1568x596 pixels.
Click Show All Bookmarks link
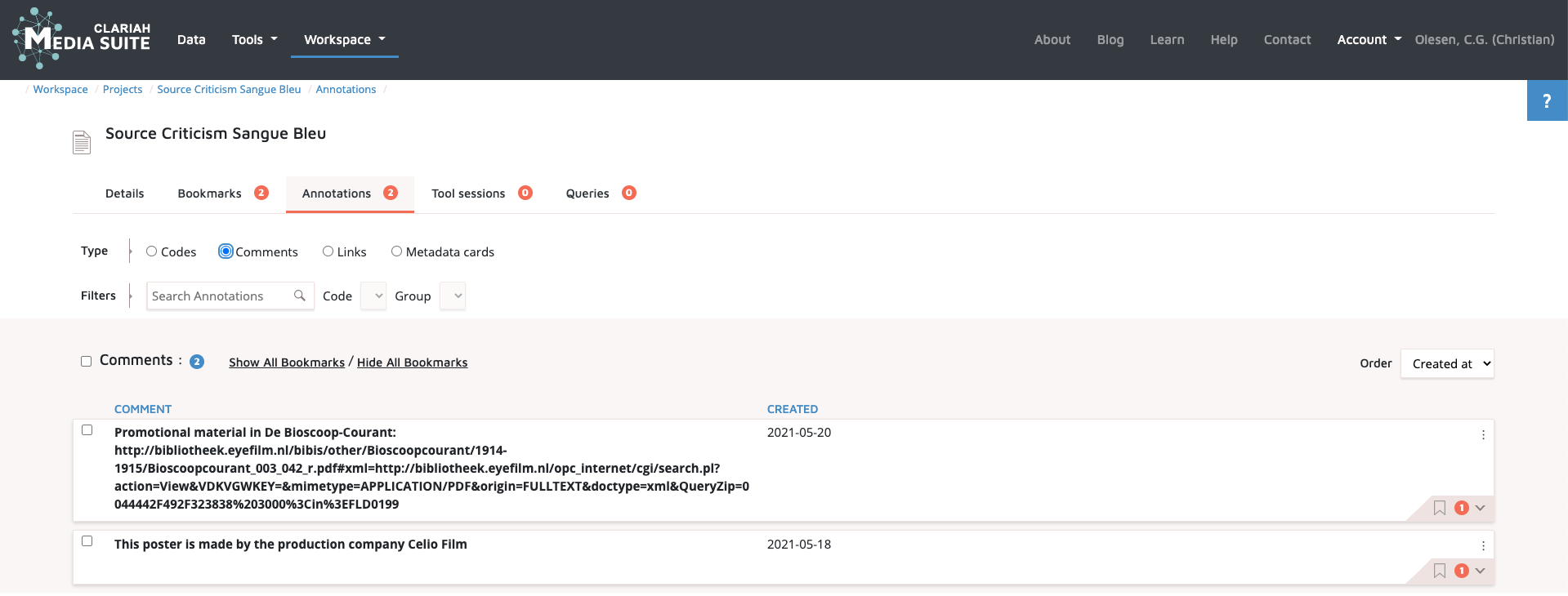[x=286, y=362]
